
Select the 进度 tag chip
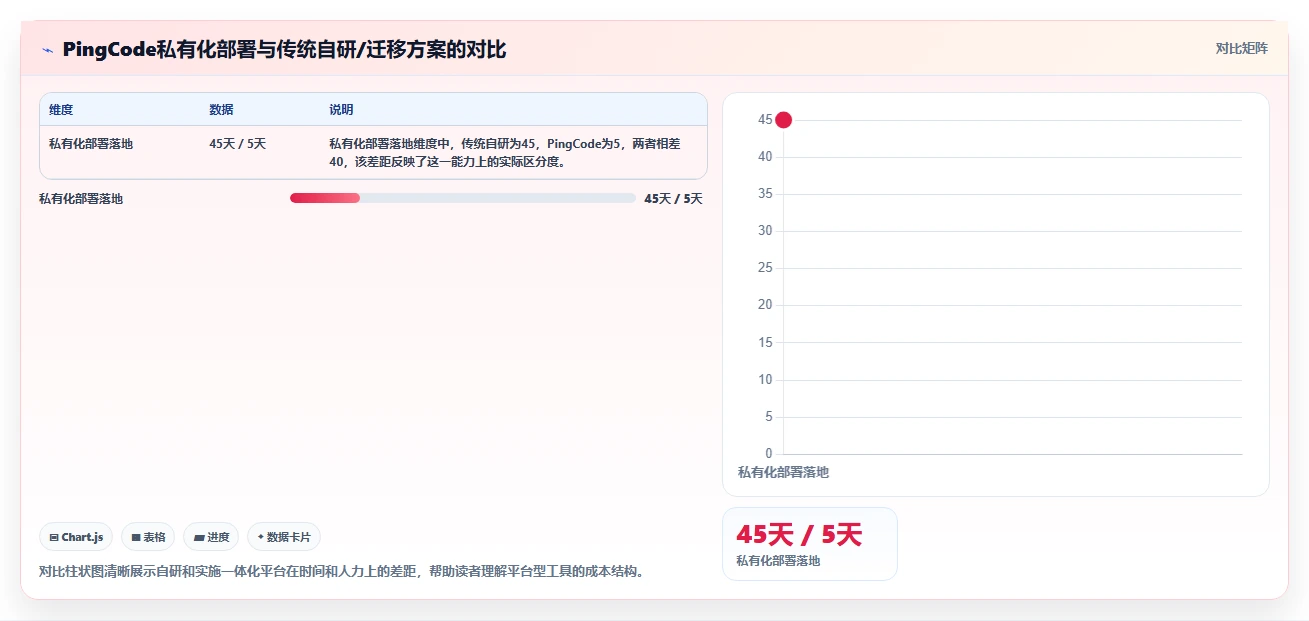[211, 537]
